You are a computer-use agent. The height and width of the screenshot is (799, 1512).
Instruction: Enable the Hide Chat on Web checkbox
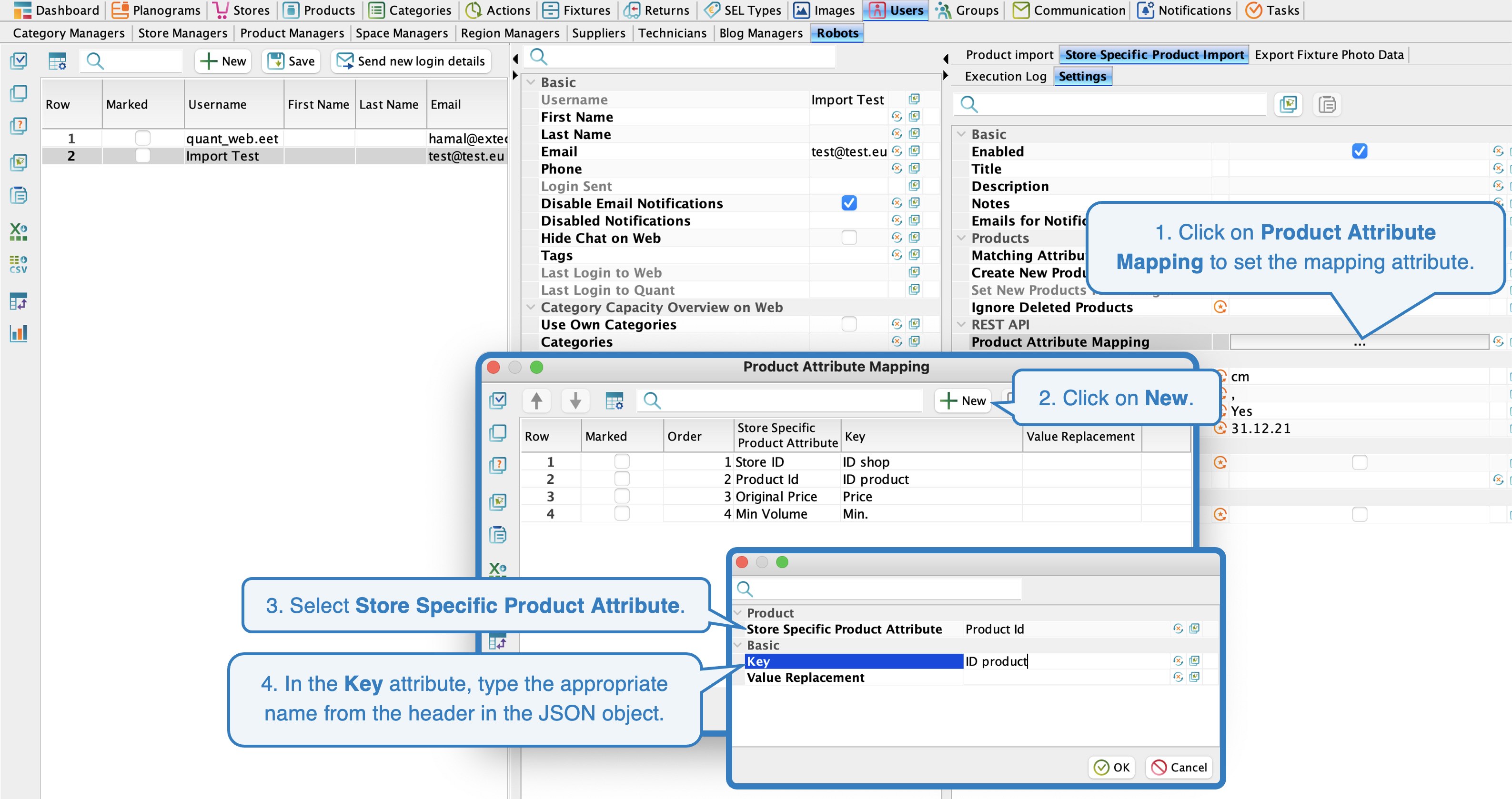pos(849,238)
